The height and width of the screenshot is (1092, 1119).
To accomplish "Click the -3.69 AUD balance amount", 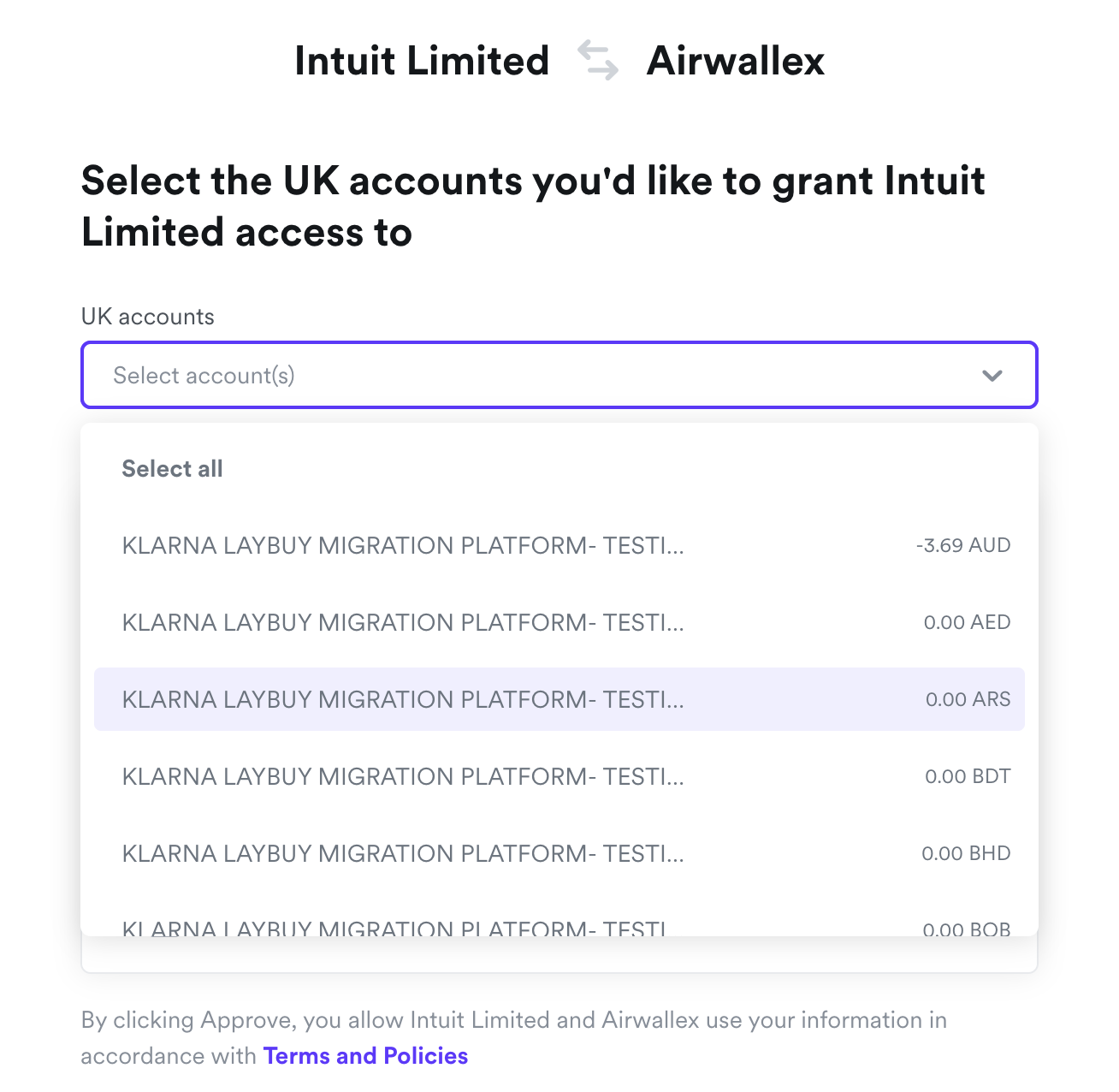I will pos(962,546).
